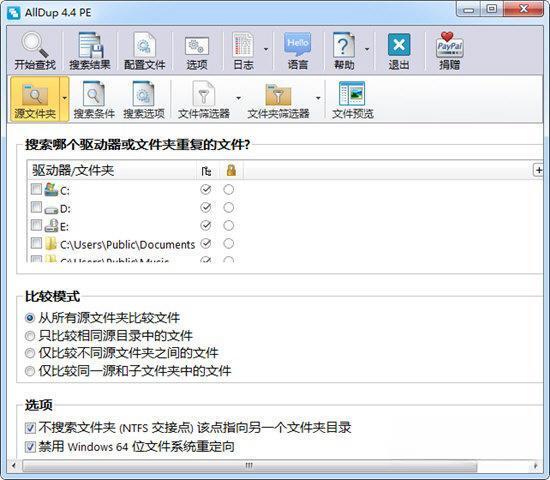Click the AllDup app icon in title bar
550x480 pixels.
click(14, 13)
